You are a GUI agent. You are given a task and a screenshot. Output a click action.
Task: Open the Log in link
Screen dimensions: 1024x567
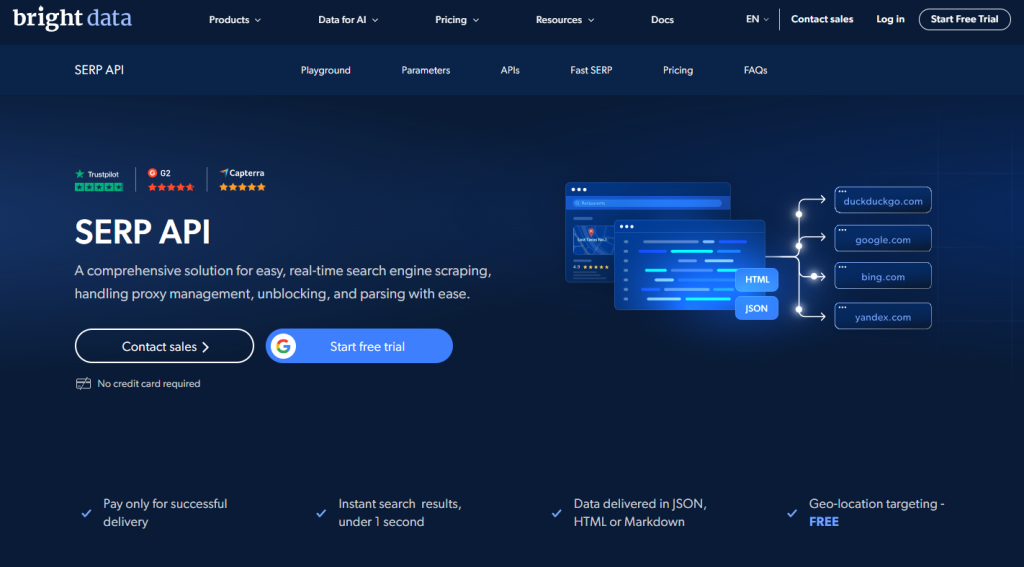pyautogui.click(x=890, y=19)
